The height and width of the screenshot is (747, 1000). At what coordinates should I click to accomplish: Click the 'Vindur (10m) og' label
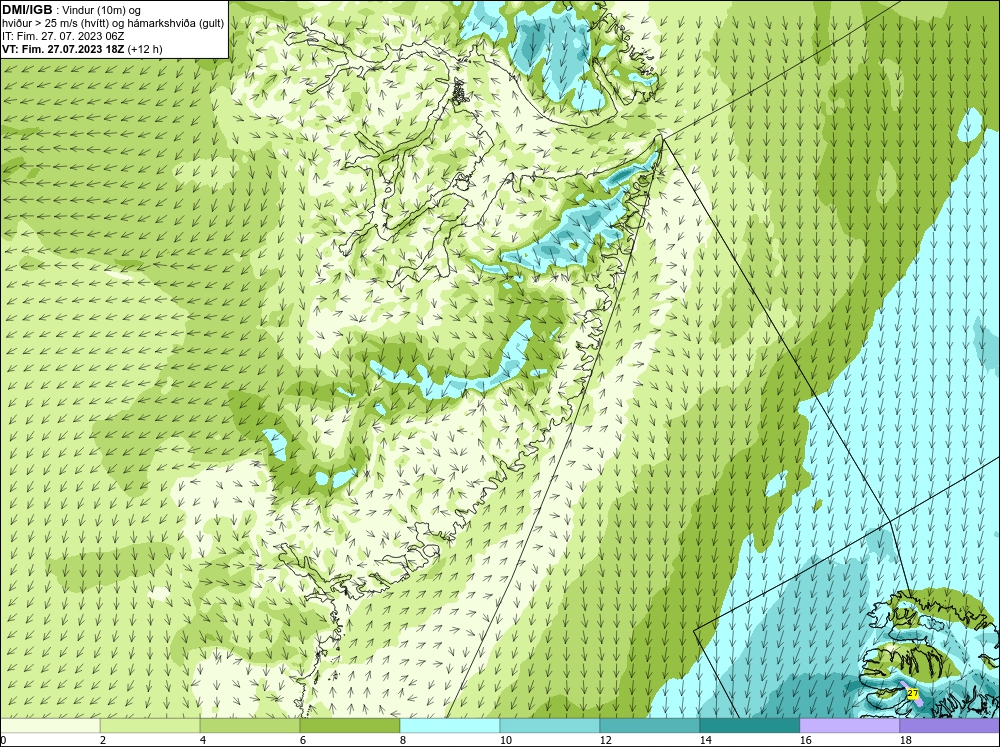(103, 10)
